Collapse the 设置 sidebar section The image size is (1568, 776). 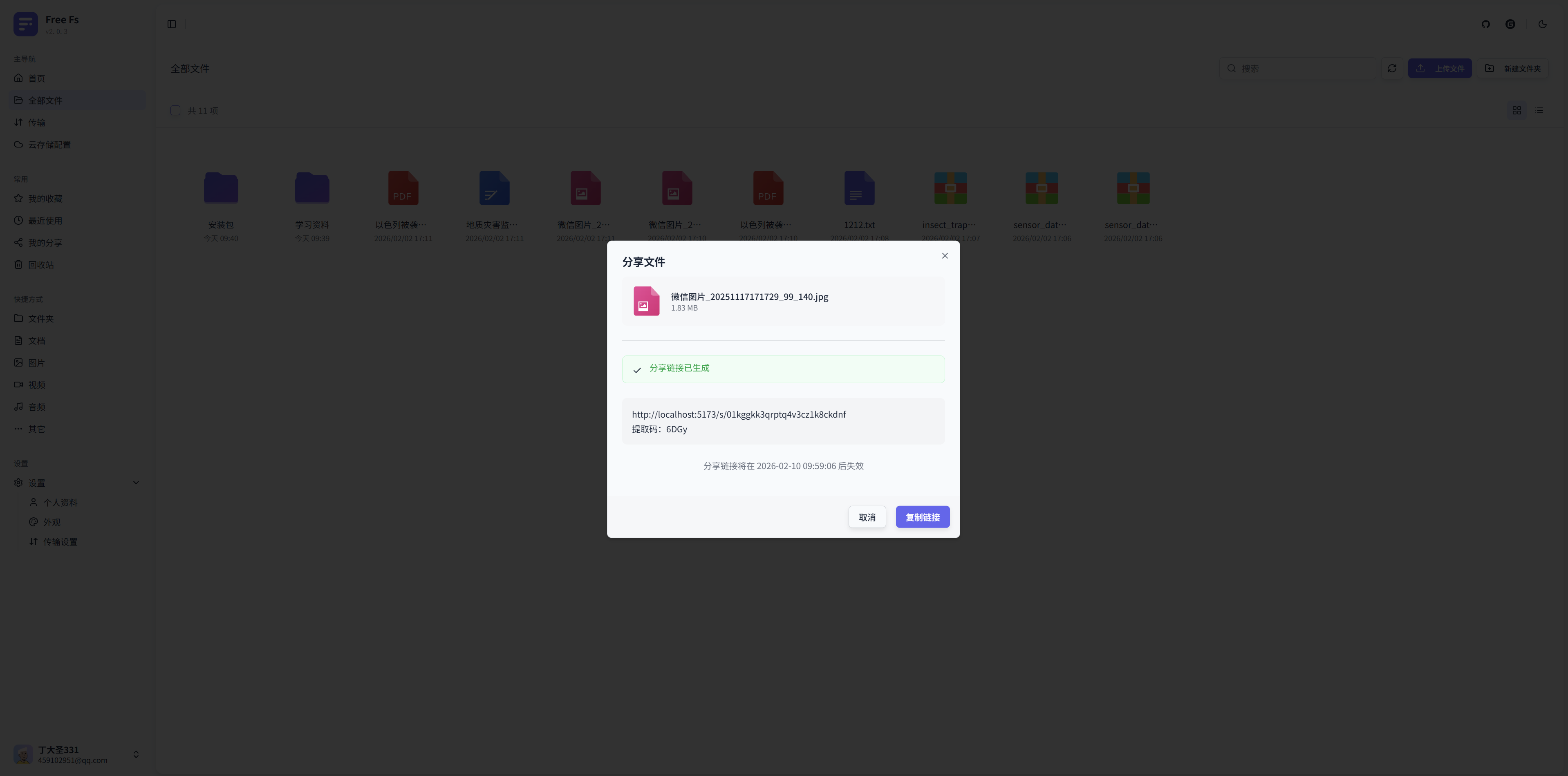(136, 483)
